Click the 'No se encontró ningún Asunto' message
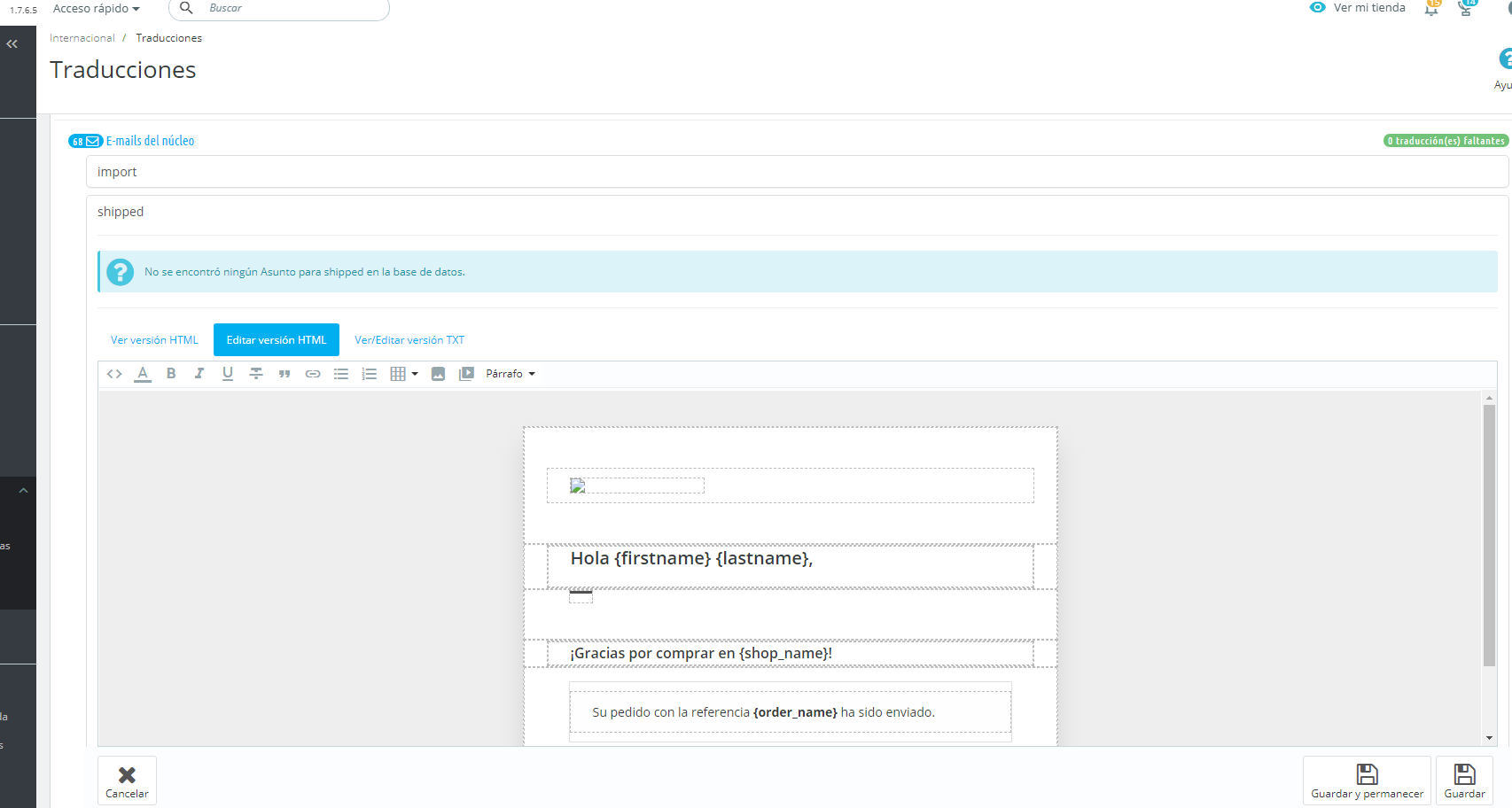1512x808 pixels. (305, 272)
